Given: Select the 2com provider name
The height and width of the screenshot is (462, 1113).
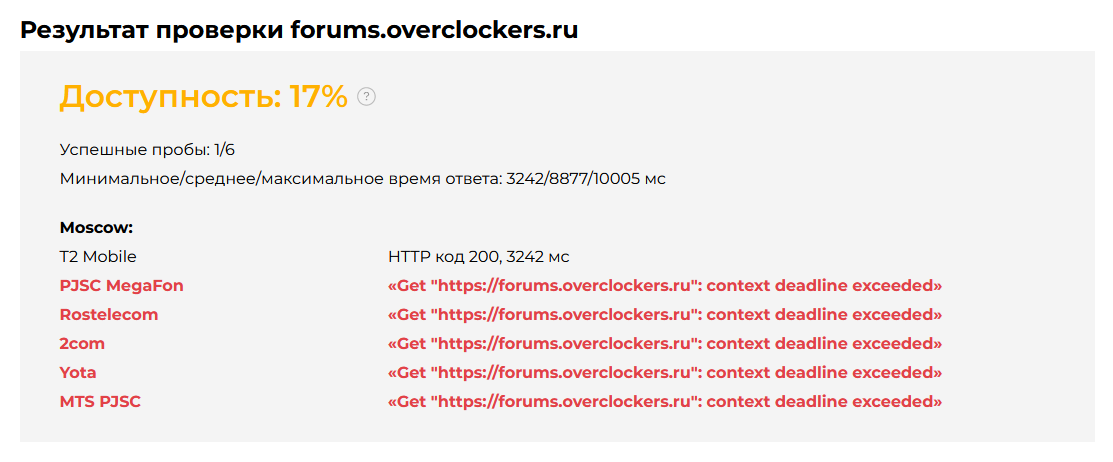Looking at the screenshot, I should (82, 344).
